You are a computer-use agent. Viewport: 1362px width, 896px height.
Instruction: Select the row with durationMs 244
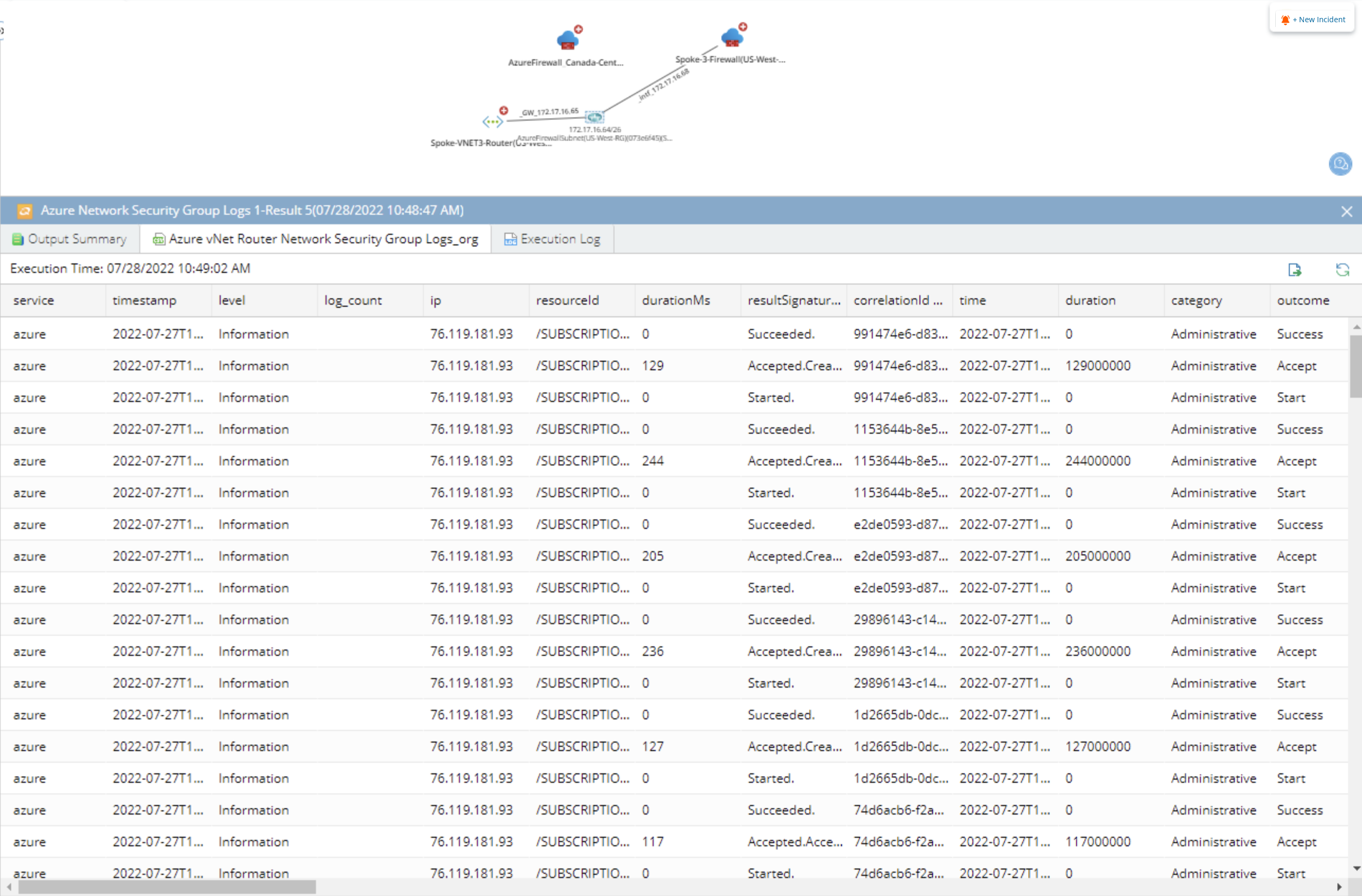[x=652, y=461]
